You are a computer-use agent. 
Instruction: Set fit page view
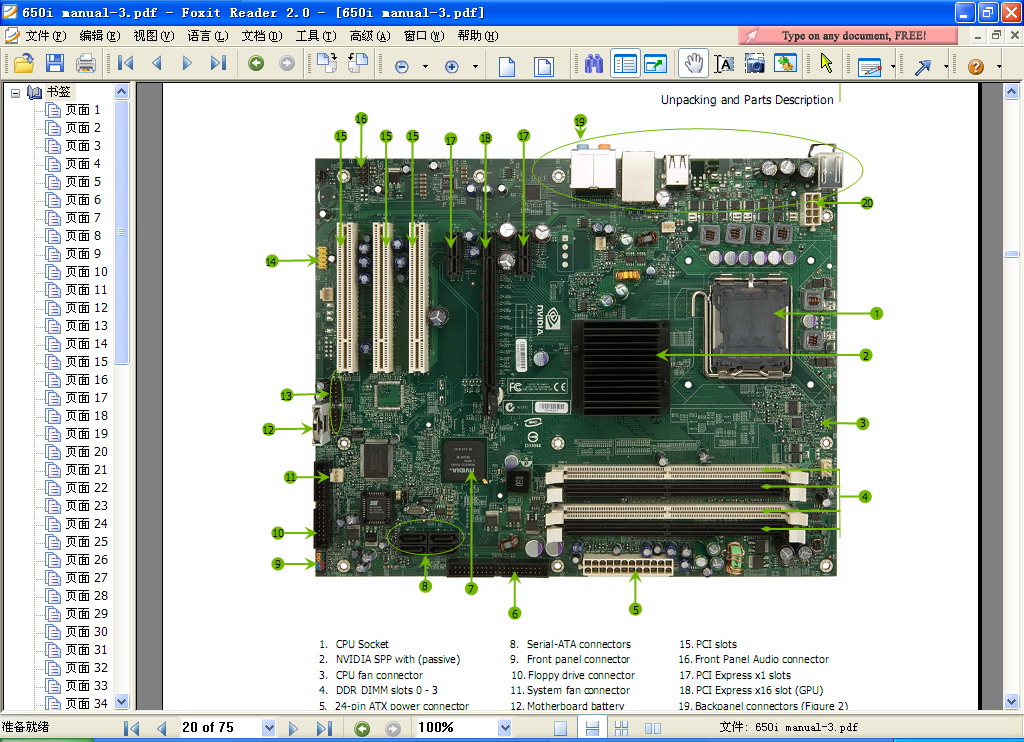pyautogui.click(x=543, y=66)
